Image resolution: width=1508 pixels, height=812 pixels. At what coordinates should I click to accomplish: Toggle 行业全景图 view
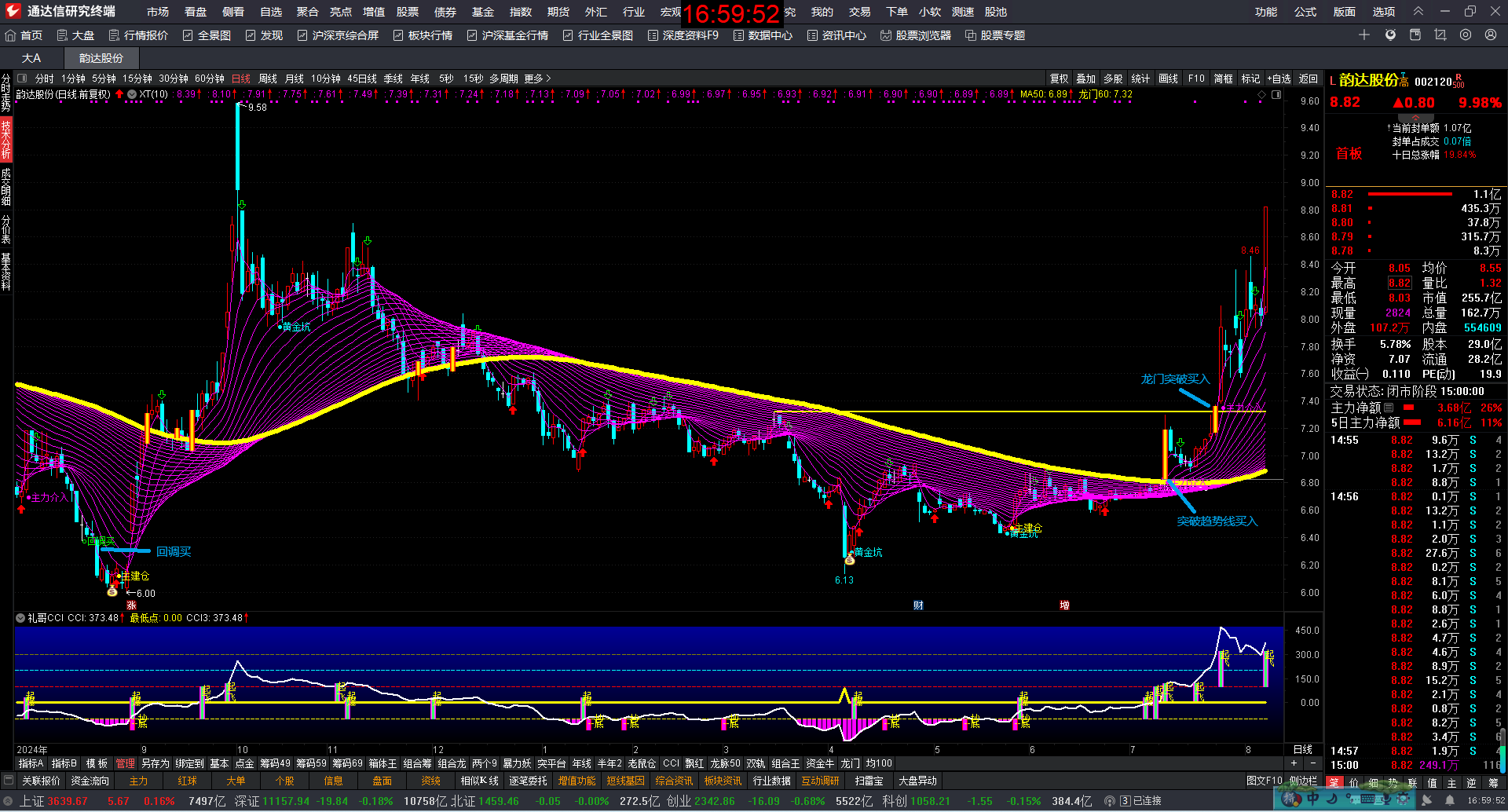[598, 35]
